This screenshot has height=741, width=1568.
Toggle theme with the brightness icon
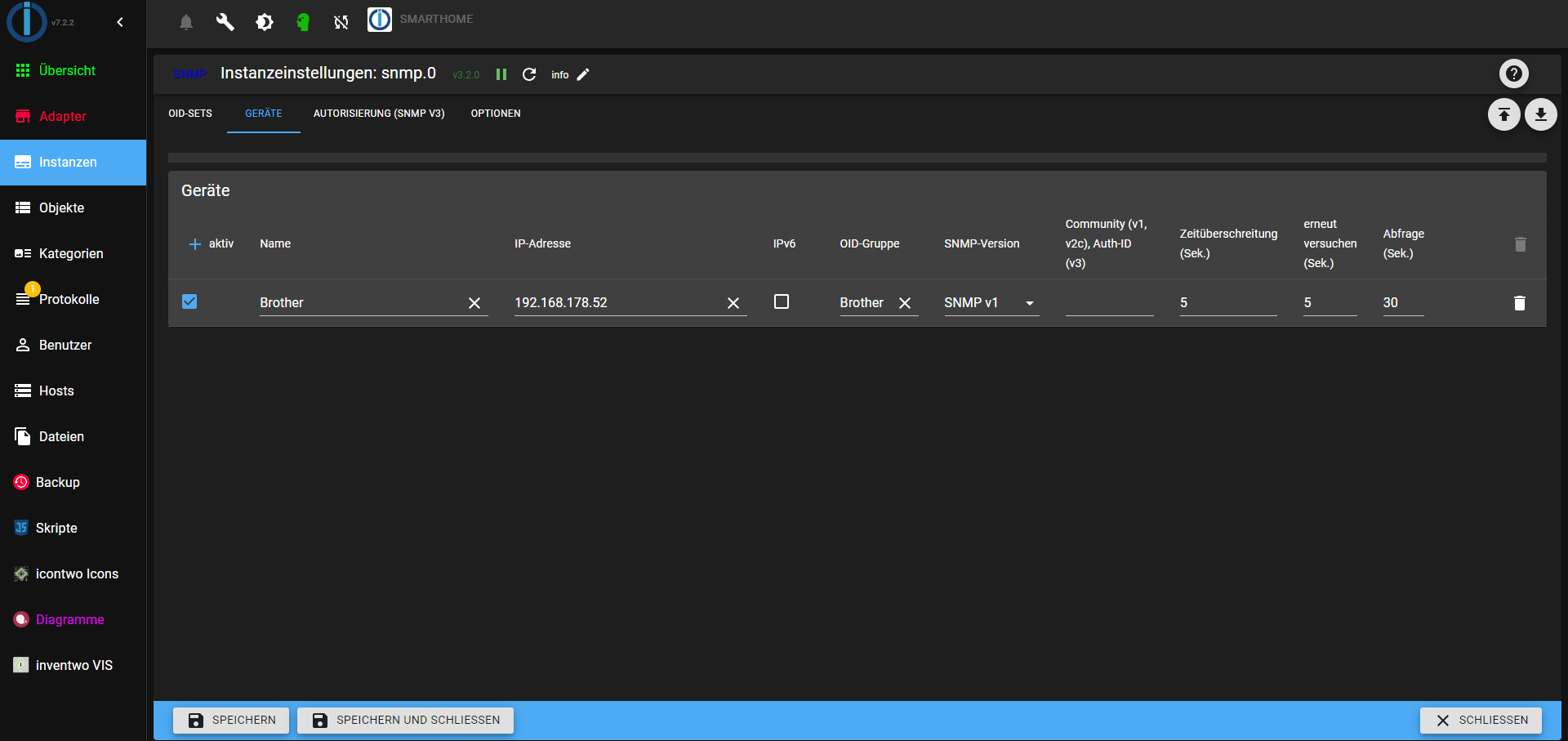point(264,22)
